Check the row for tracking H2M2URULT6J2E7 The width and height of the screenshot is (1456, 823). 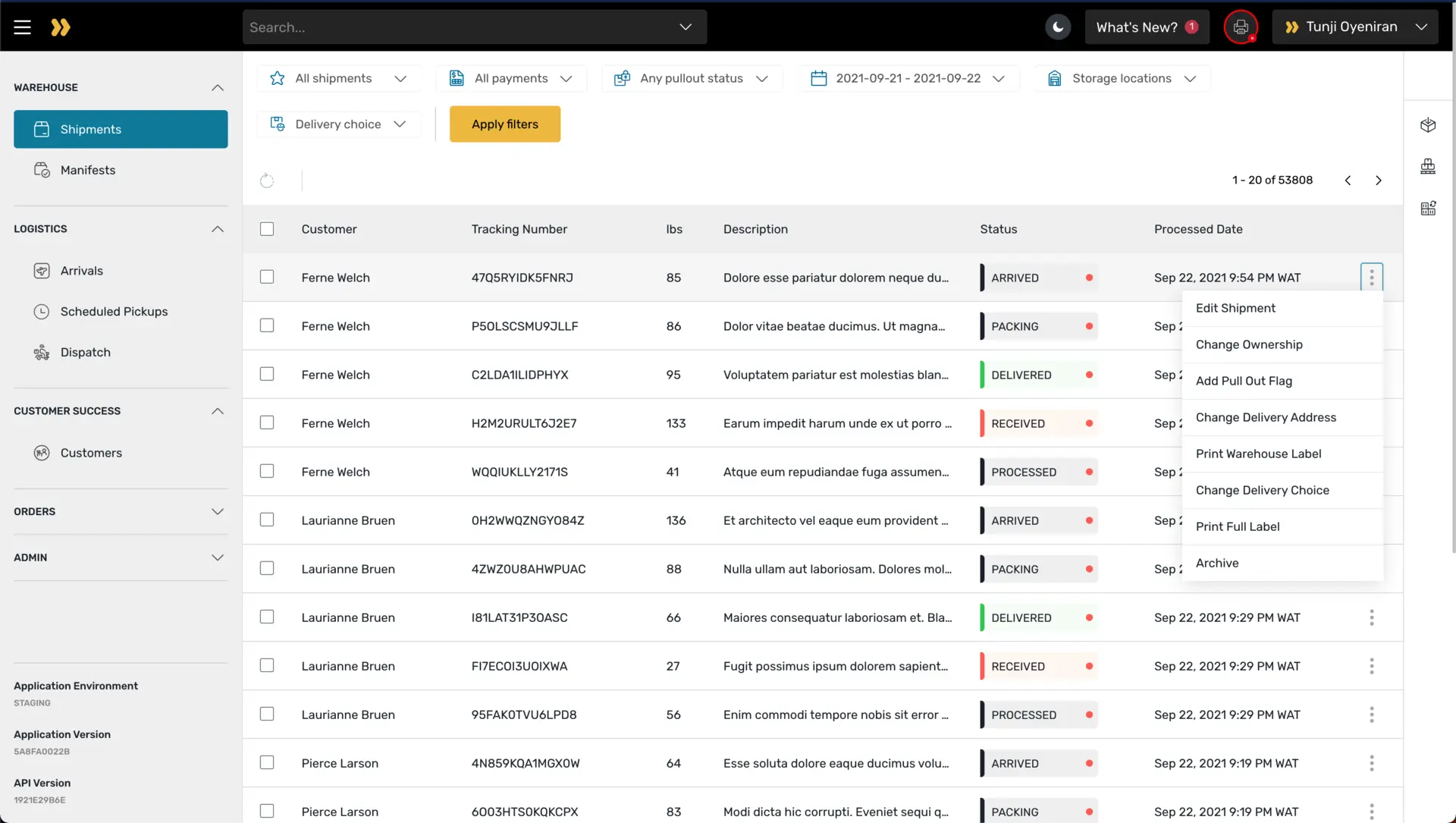[267, 422]
